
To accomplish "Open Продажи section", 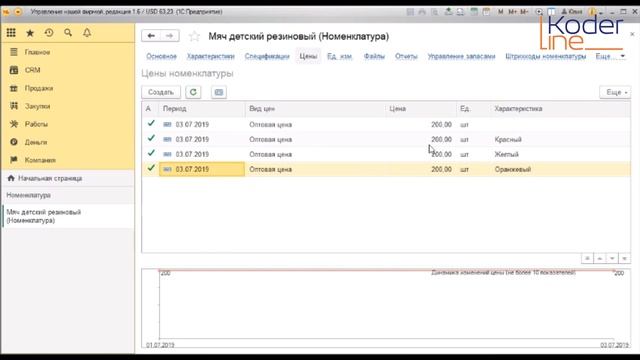I will (x=39, y=88).
